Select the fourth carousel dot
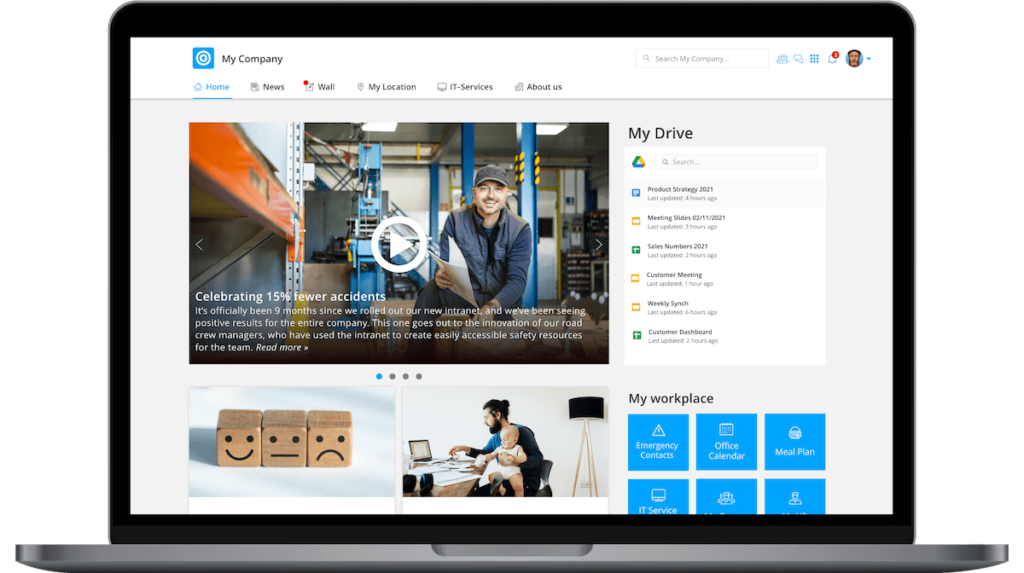 (x=419, y=376)
